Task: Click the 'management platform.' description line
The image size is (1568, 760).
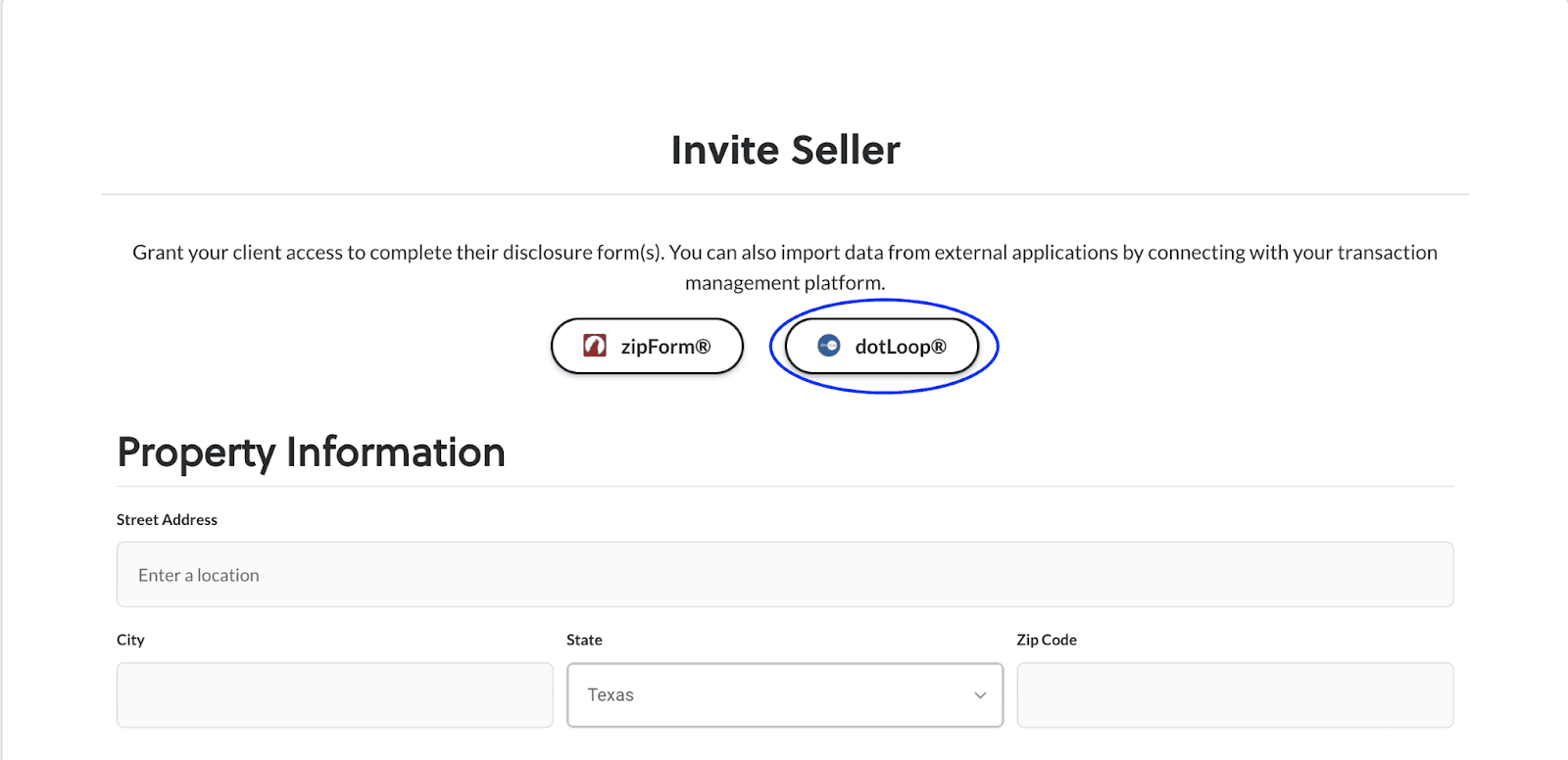Action: click(x=785, y=283)
